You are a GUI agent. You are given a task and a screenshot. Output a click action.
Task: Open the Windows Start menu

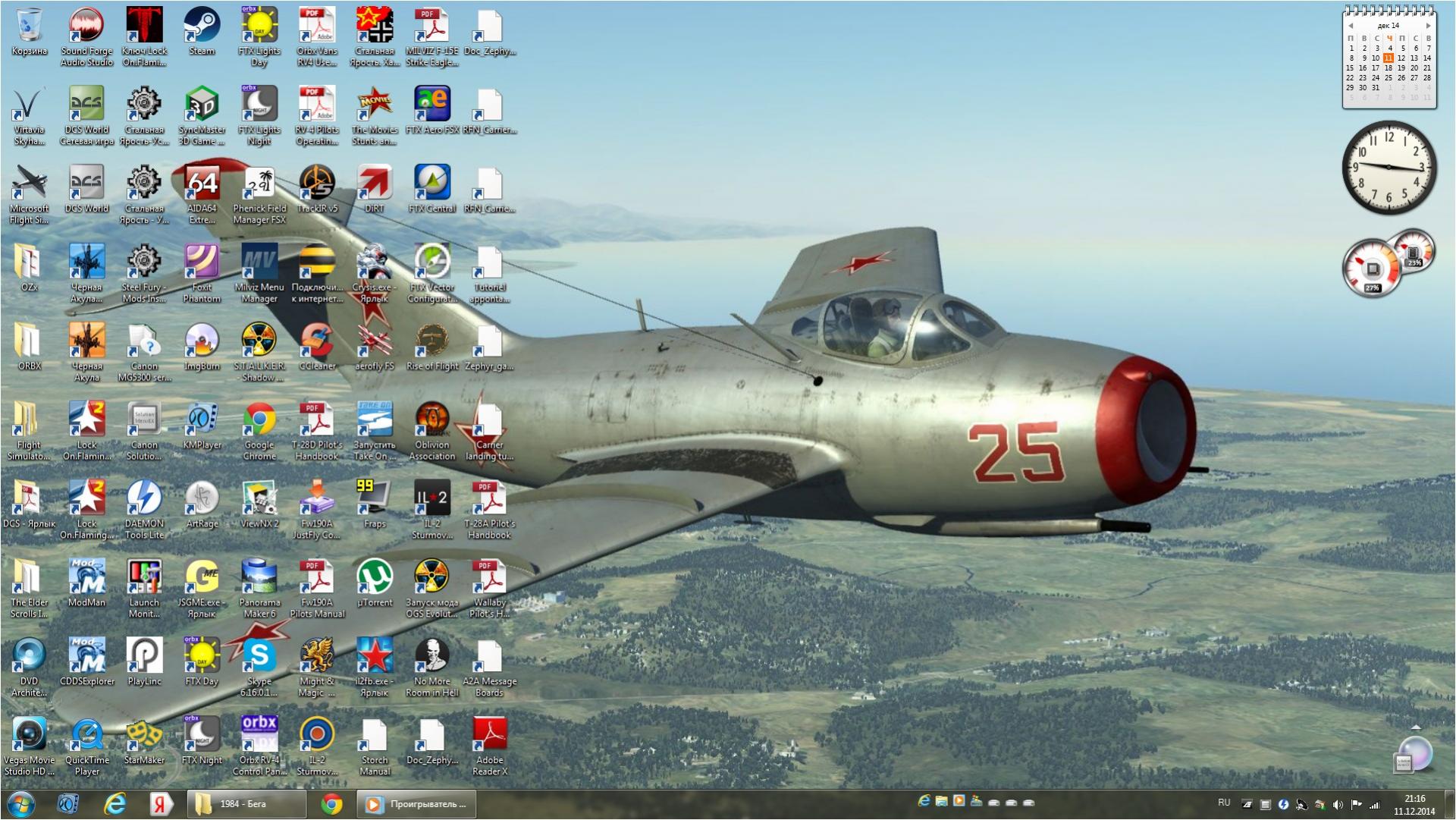[20, 804]
